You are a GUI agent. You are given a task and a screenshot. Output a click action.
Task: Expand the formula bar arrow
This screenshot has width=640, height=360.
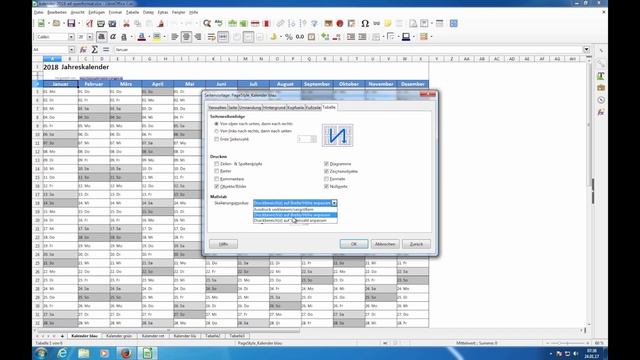[x=587, y=49]
